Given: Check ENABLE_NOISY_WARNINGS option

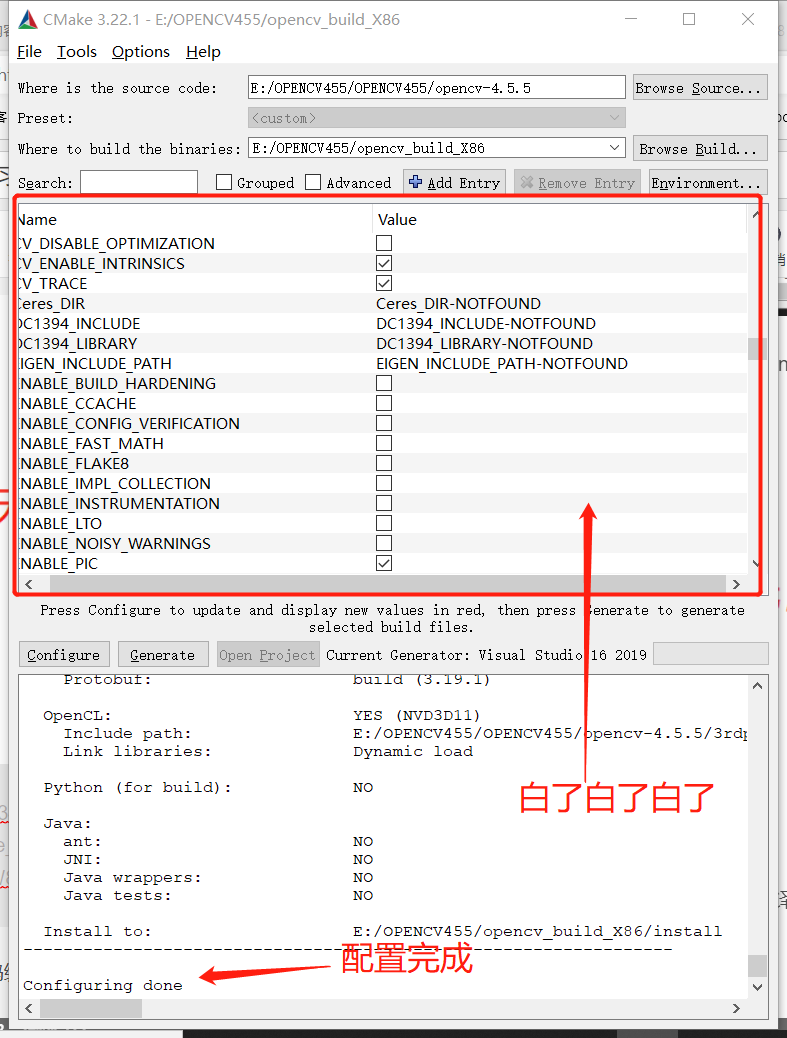Looking at the screenshot, I should [384, 543].
